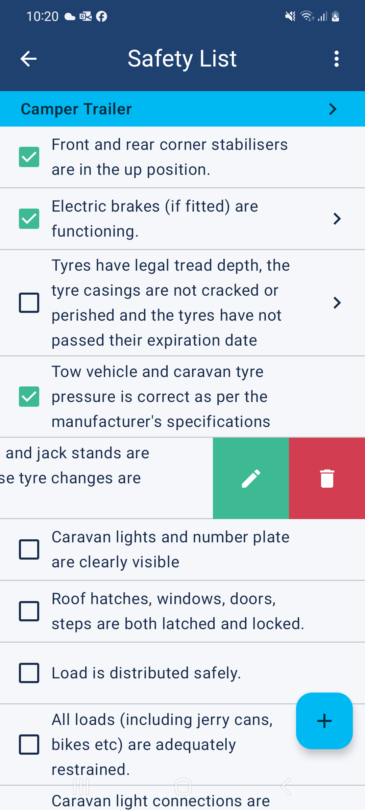Open the three-dot overflow menu
Screen dimensions: 365x810
(x=337, y=59)
